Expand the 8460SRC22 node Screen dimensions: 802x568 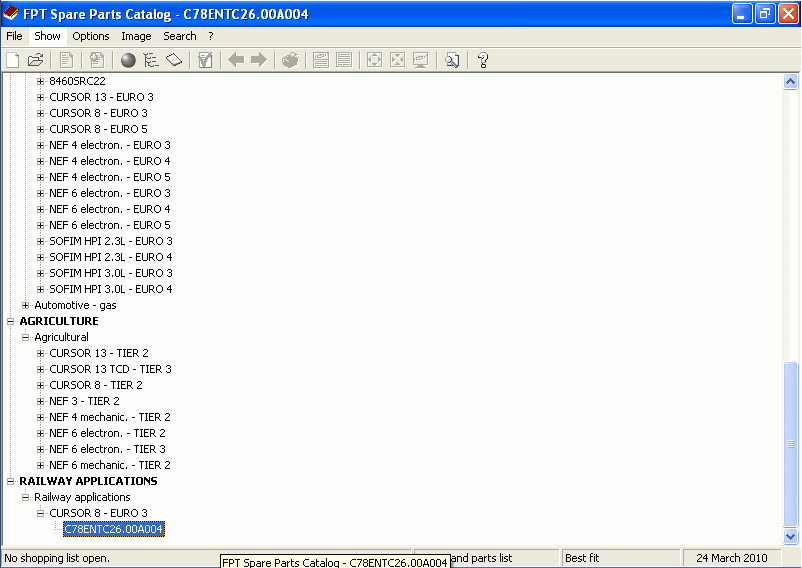click(40, 81)
